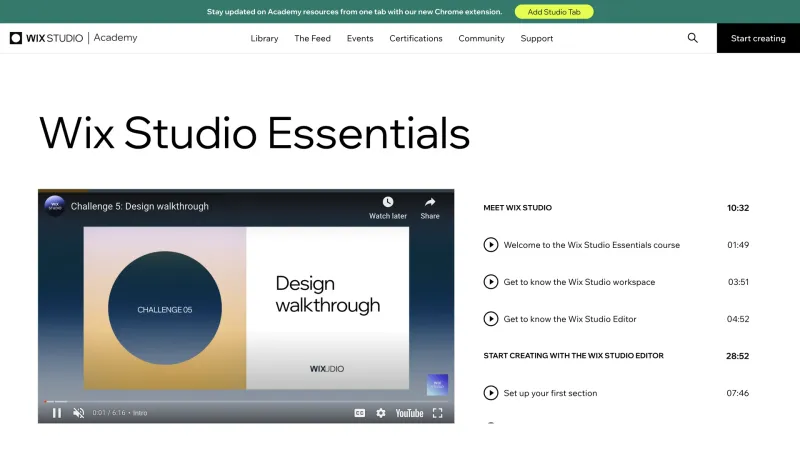Click the Chrome extension announcement banner text
Screen dimensions: 800x450
pyautogui.click(x=354, y=12)
